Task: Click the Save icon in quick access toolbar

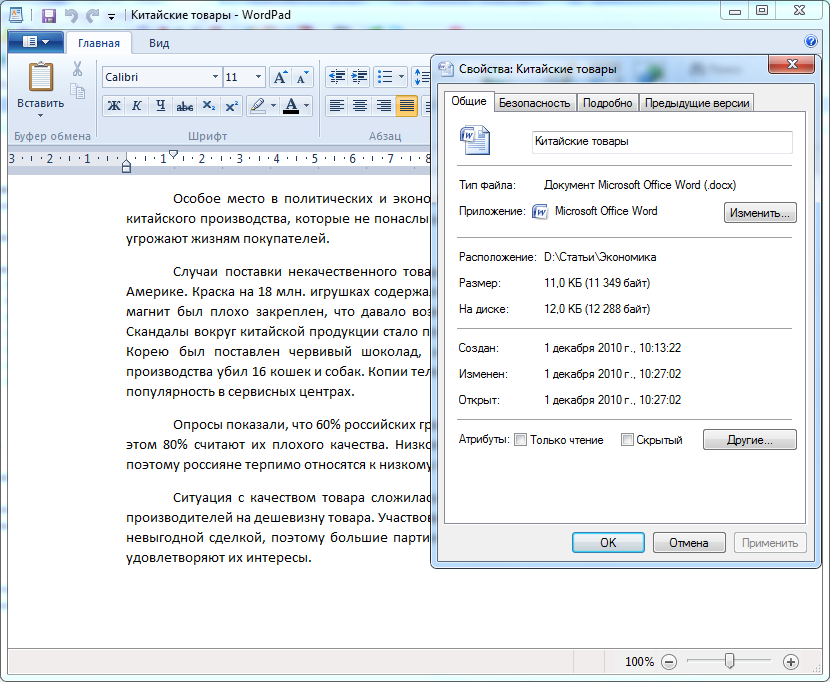Action: pyautogui.click(x=48, y=16)
